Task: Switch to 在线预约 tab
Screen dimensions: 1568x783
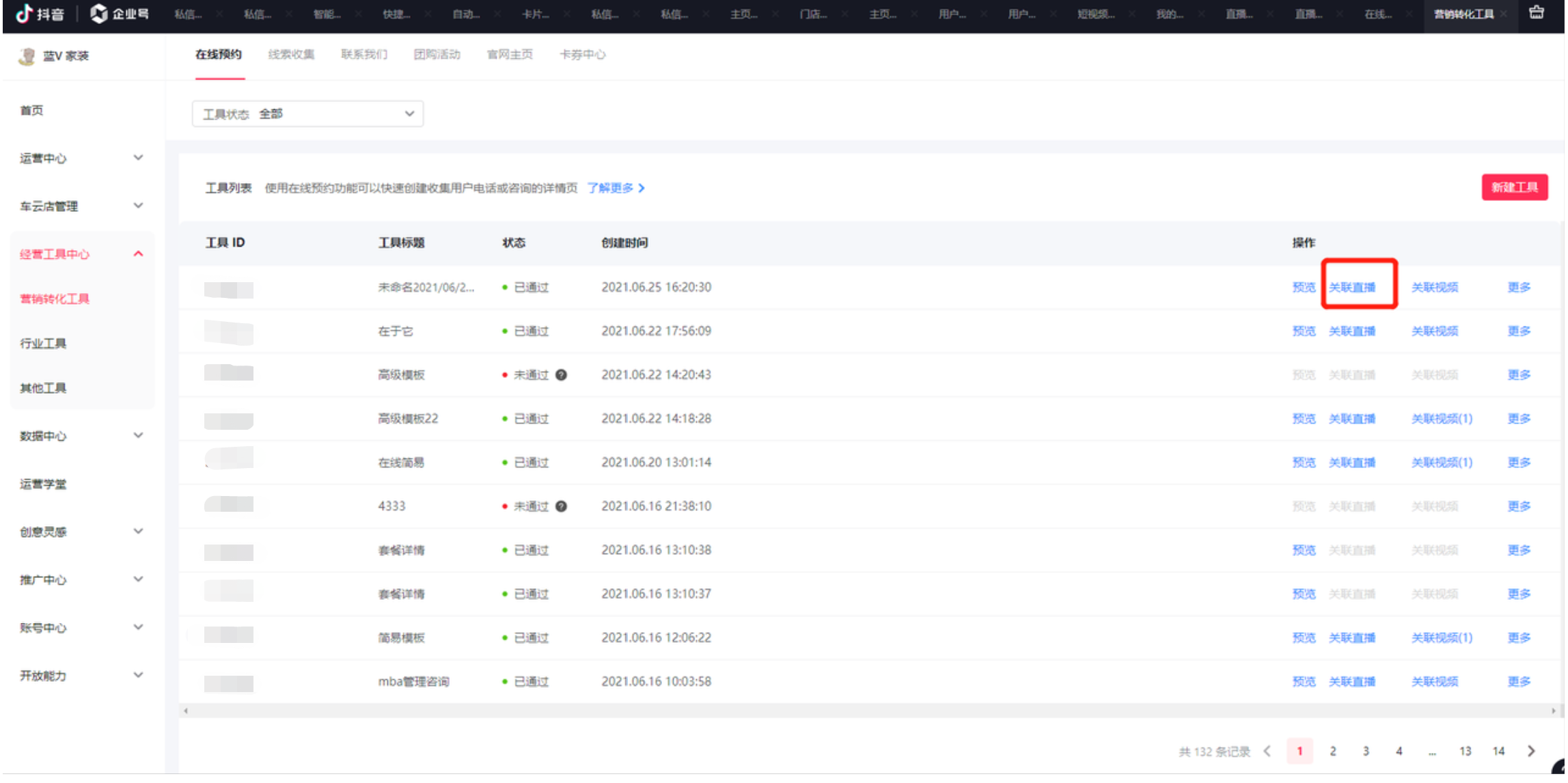Action: click(219, 55)
